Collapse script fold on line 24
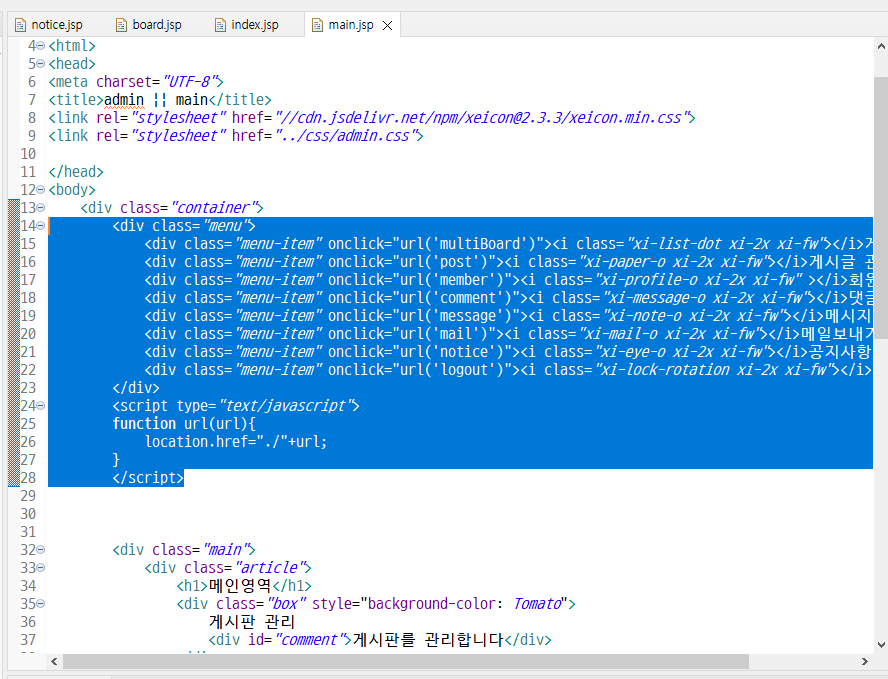 click(x=41, y=406)
